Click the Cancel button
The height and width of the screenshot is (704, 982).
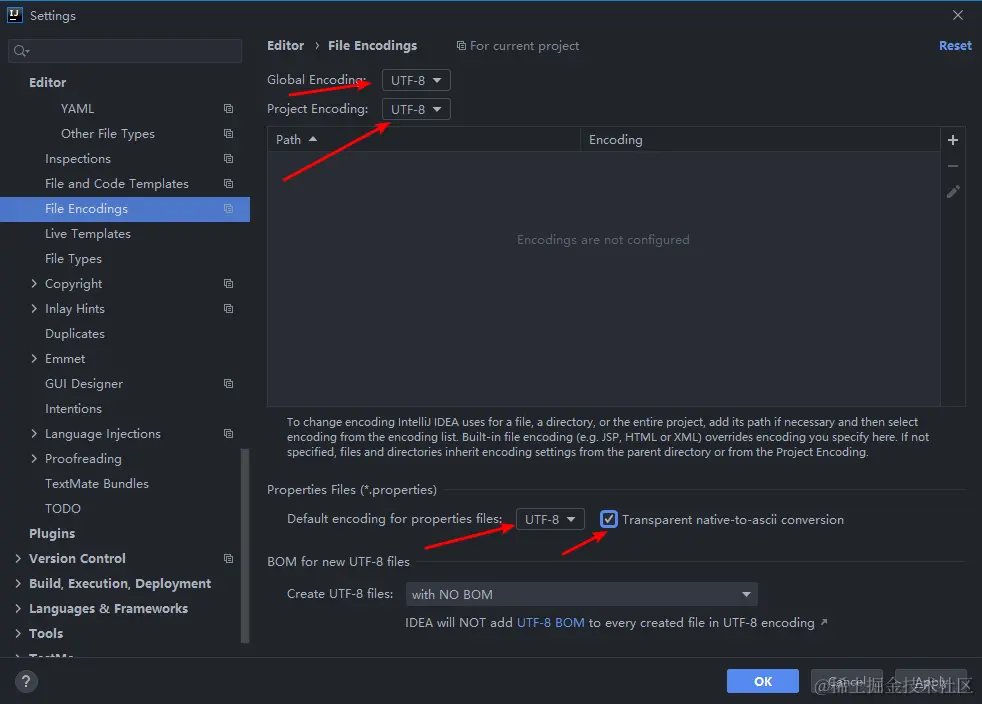(847, 681)
